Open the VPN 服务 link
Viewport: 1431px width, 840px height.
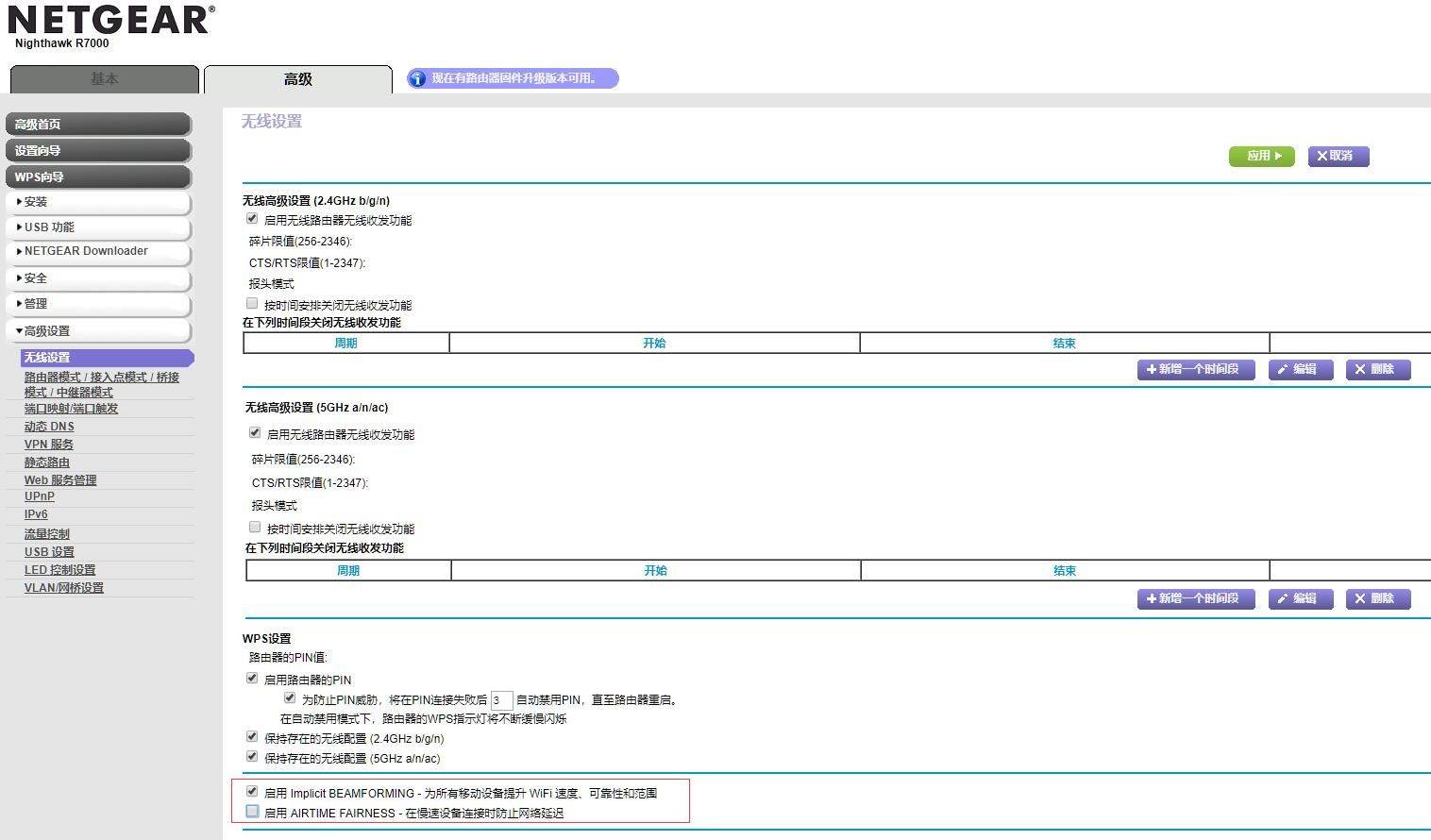(49, 445)
